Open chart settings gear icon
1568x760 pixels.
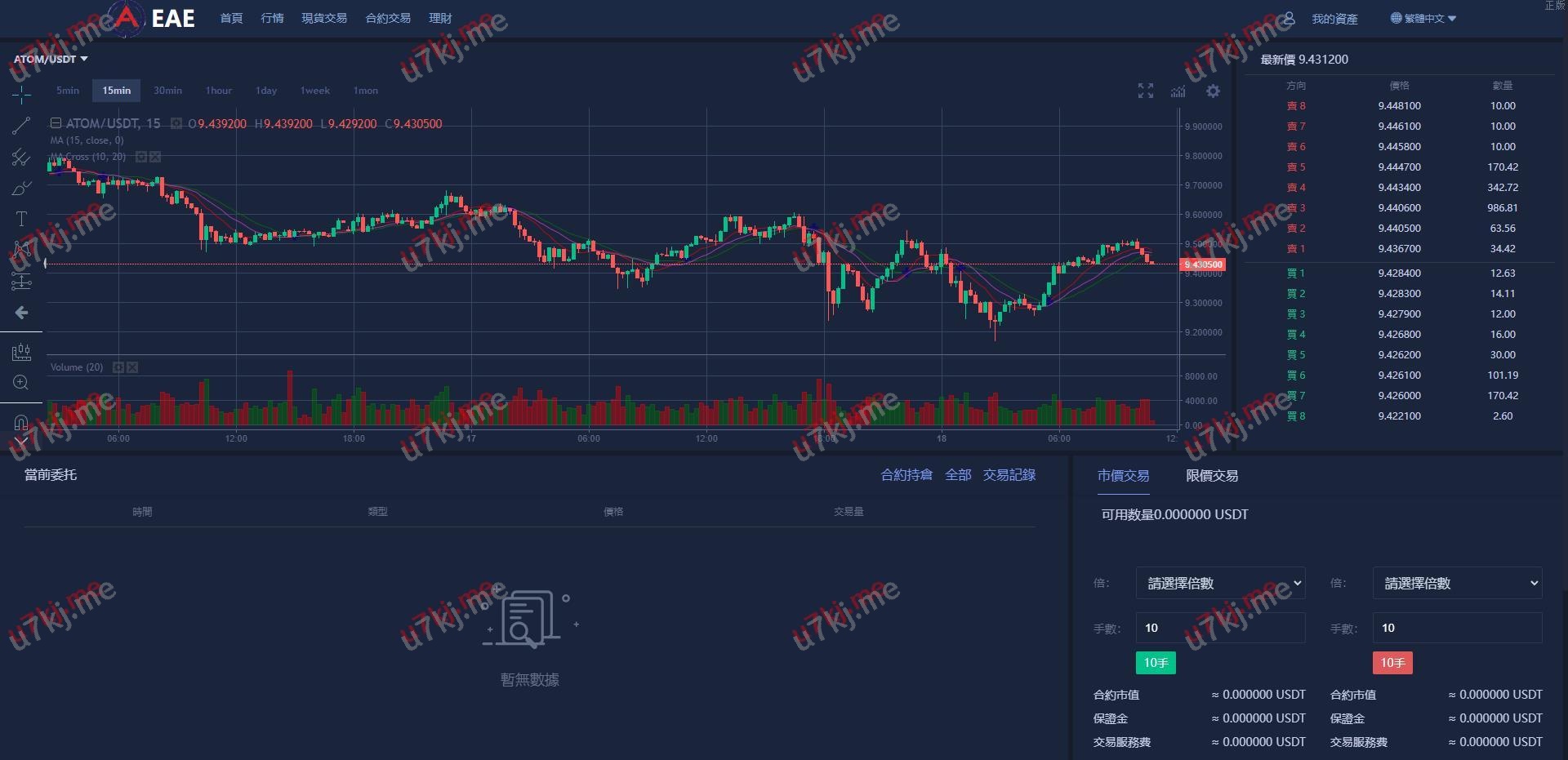coord(1213,91)
